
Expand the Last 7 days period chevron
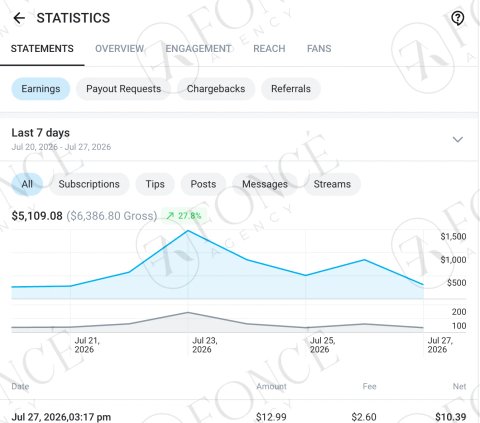pyautogui.click(x=458, y=139)
